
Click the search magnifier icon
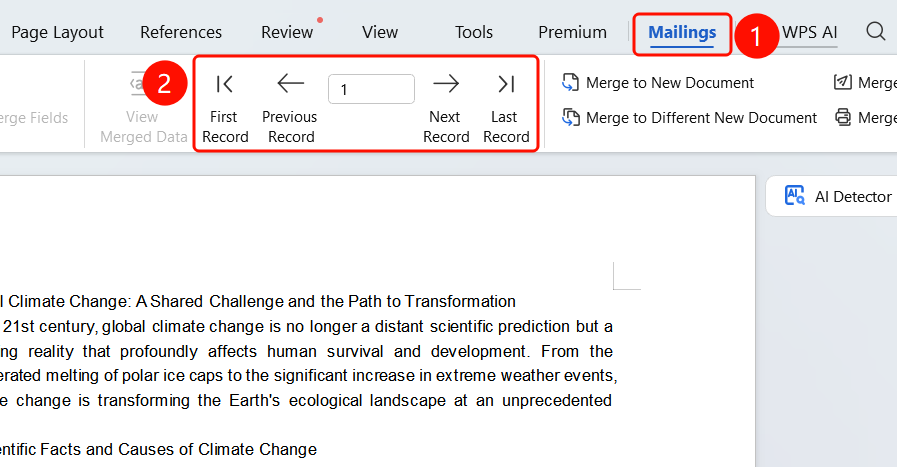click(875, 31)
